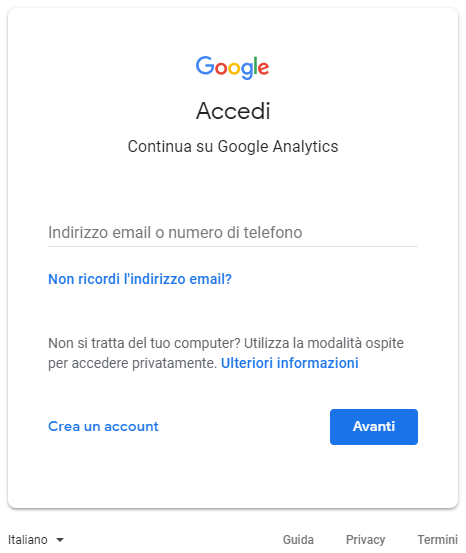Open the Privacy footer link
The height and width of the screenshot is (553, 466).
tap(365, 540)
